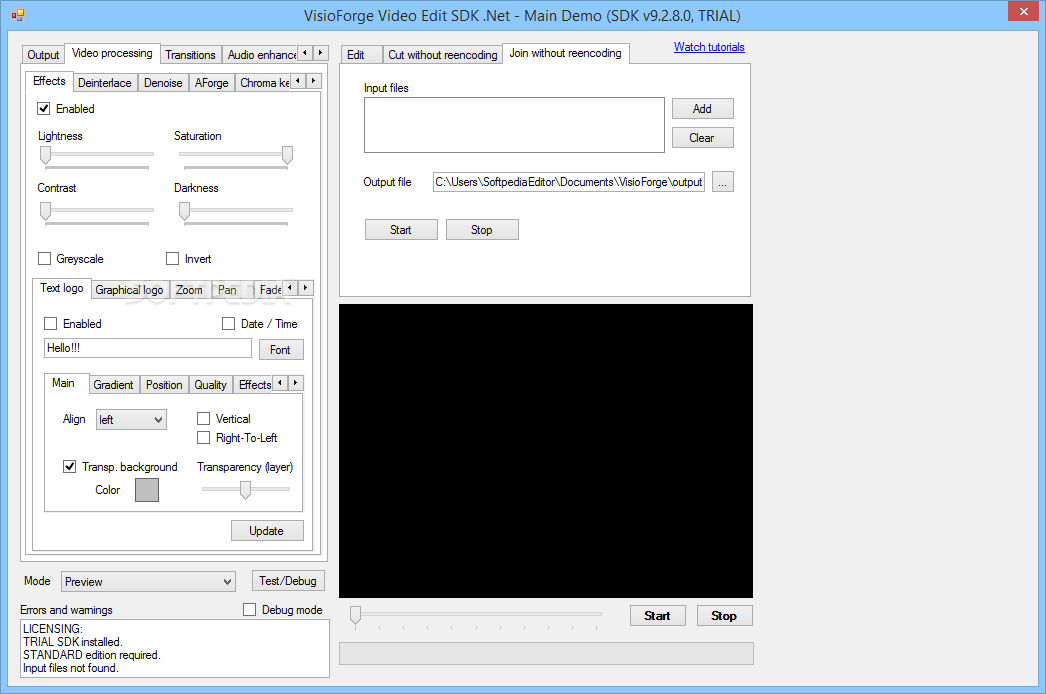Click the video seek slider thumb
This screenshot has height=694, width=1046.
click(356, 615)
